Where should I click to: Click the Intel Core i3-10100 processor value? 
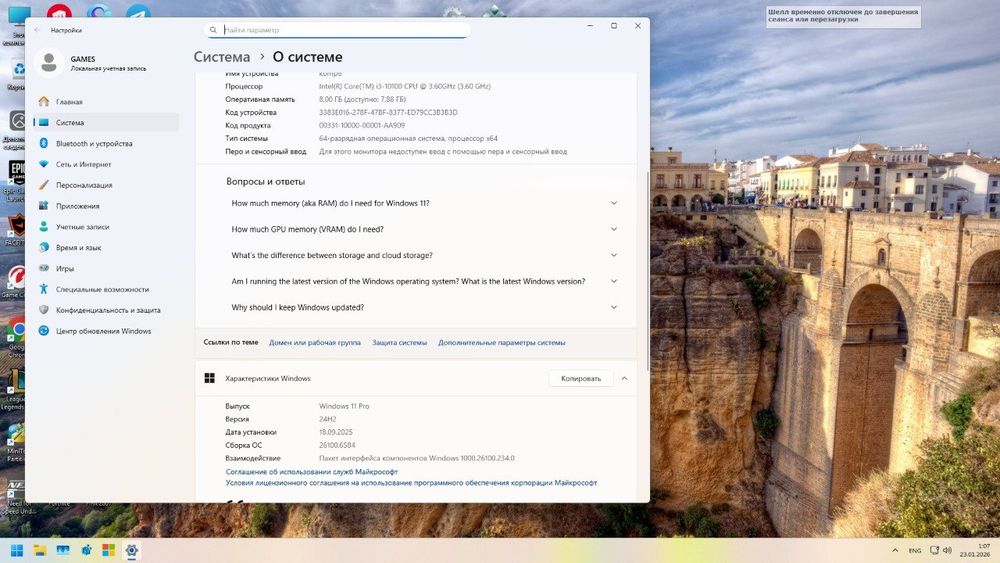click(x=404, y=86)
